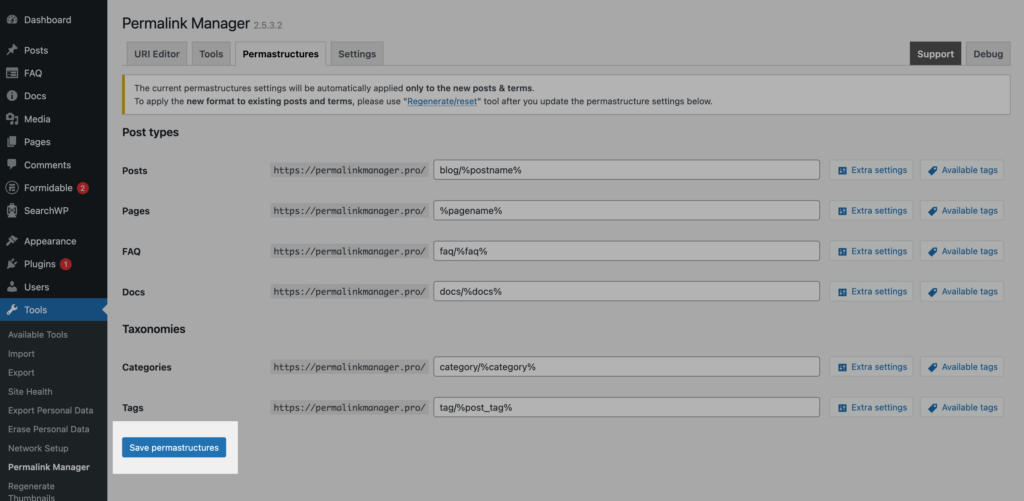Click the Plugins icon in sidebar
This screenshot has width=1024, height=501.
12,264
